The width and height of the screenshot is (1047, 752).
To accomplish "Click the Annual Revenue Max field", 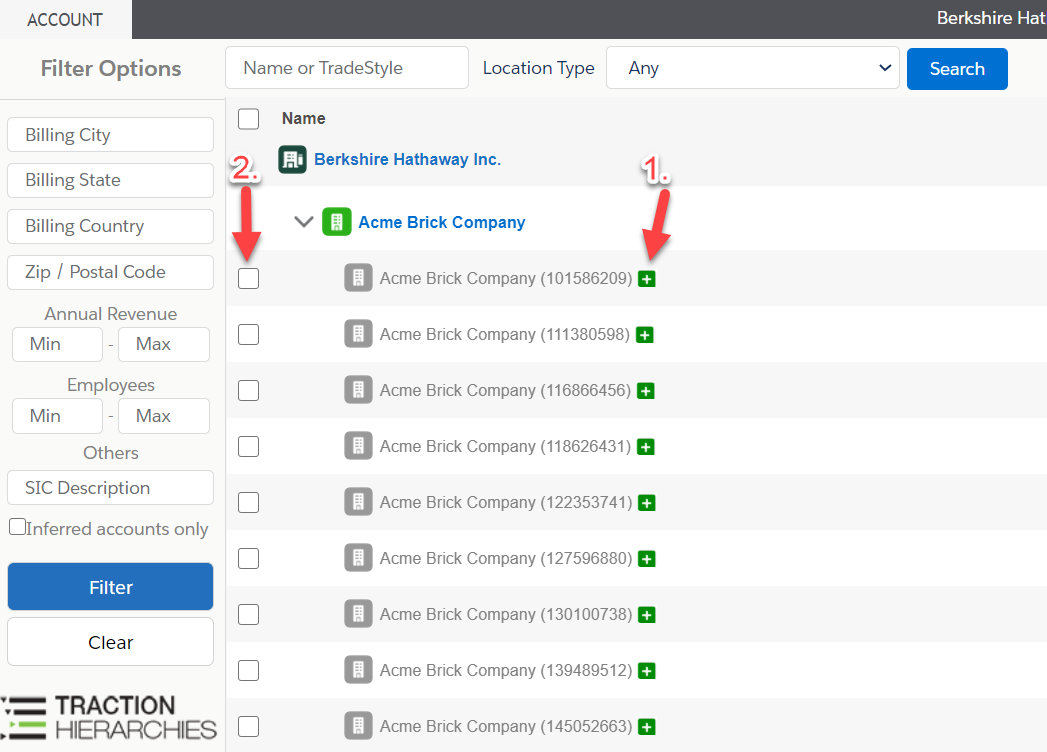I will tap(164, 345).
